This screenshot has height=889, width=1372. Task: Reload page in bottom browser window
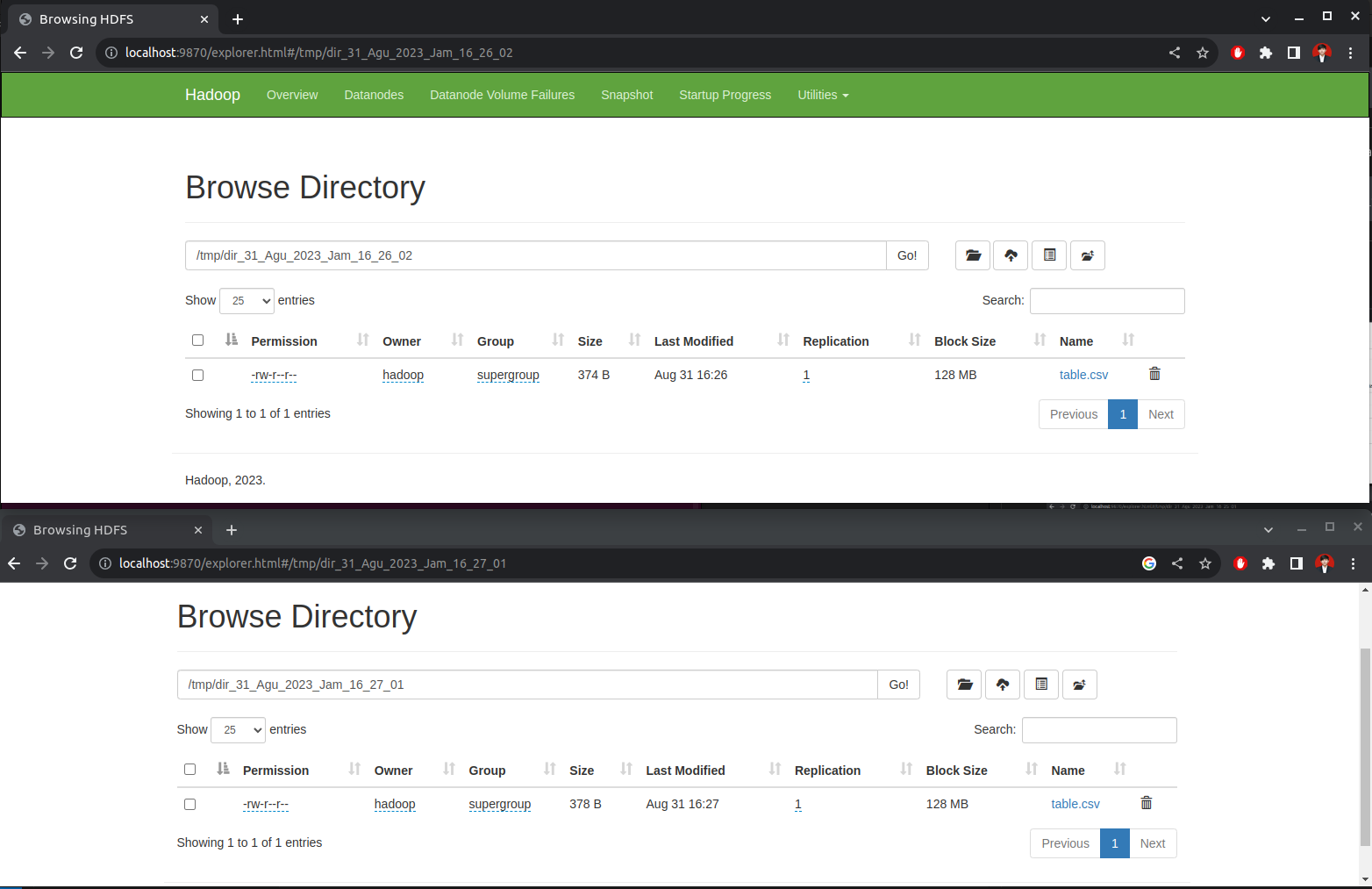coord(70,563)
